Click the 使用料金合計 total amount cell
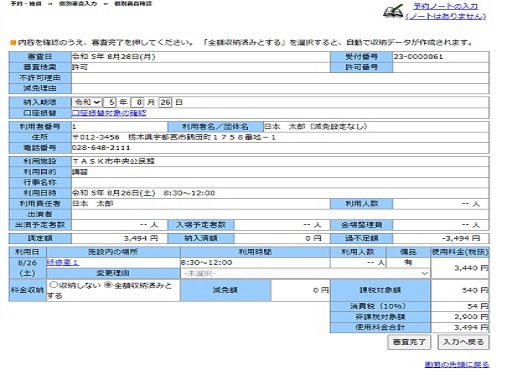The image size is (512, 385). (460, 327)
